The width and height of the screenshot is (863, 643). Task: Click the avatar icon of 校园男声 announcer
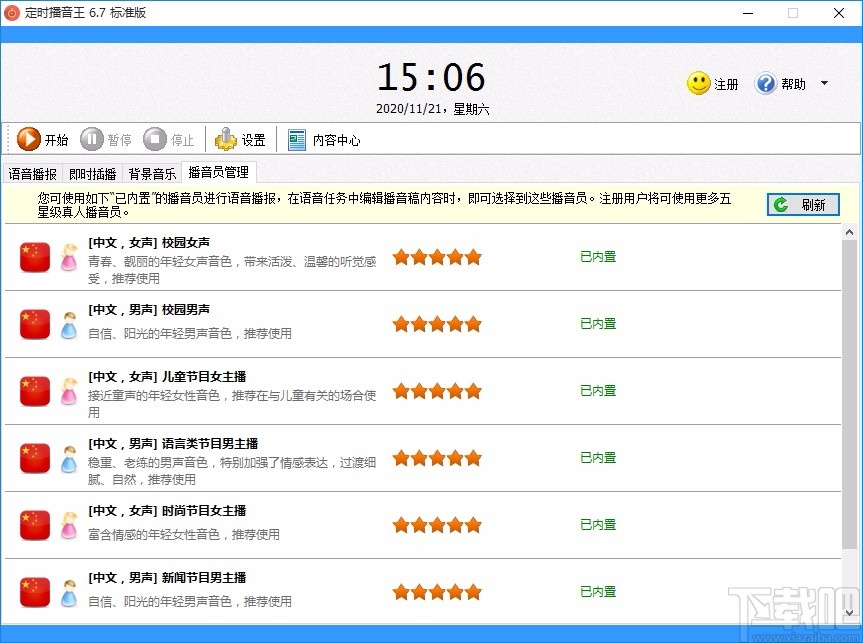tap(68, 324)
